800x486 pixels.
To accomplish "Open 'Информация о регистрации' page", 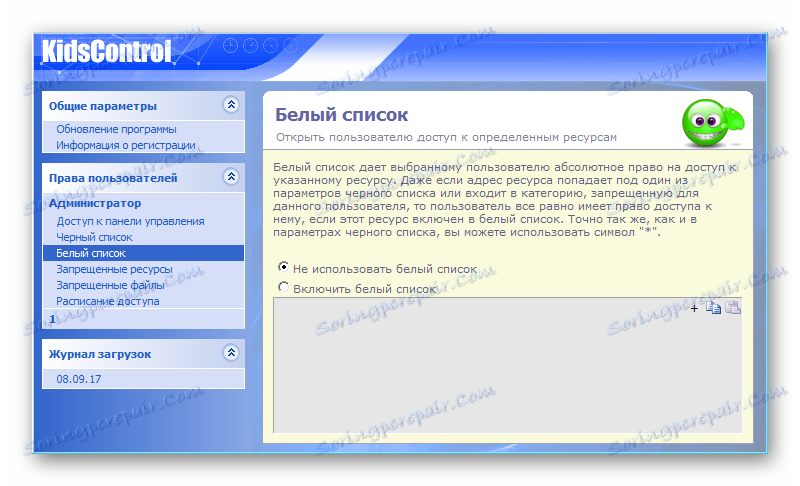I will click(x=126, y=145).
